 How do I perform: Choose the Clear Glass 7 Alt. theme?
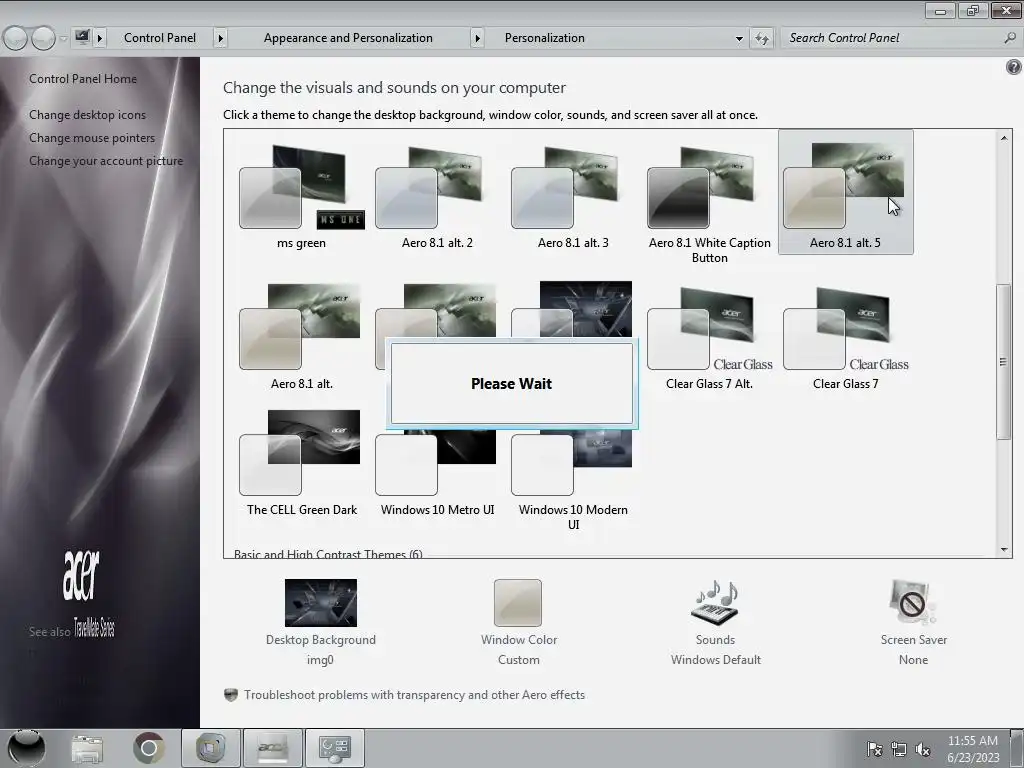click(709, 336)
